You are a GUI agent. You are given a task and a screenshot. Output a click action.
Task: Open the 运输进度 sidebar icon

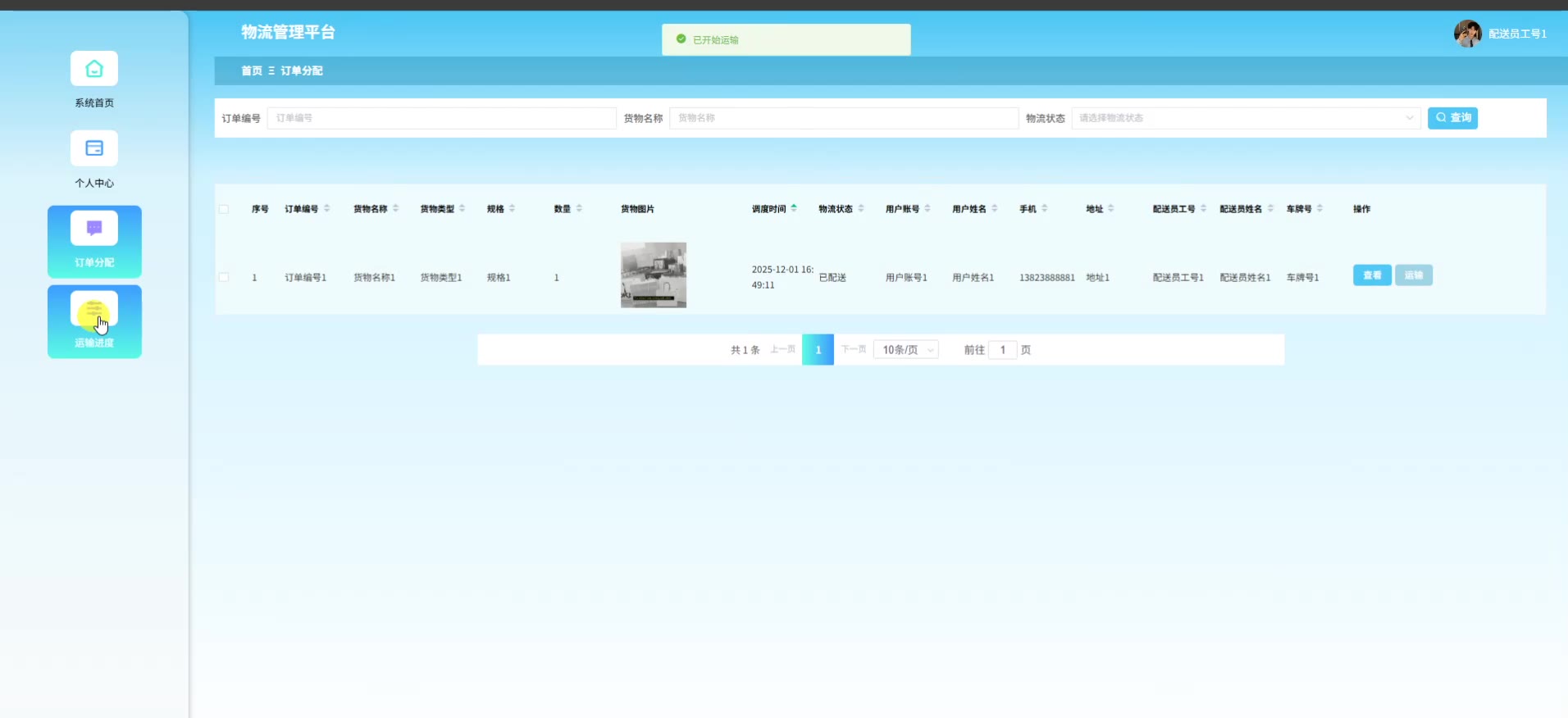pyautogui.click(x=94, y=308)
